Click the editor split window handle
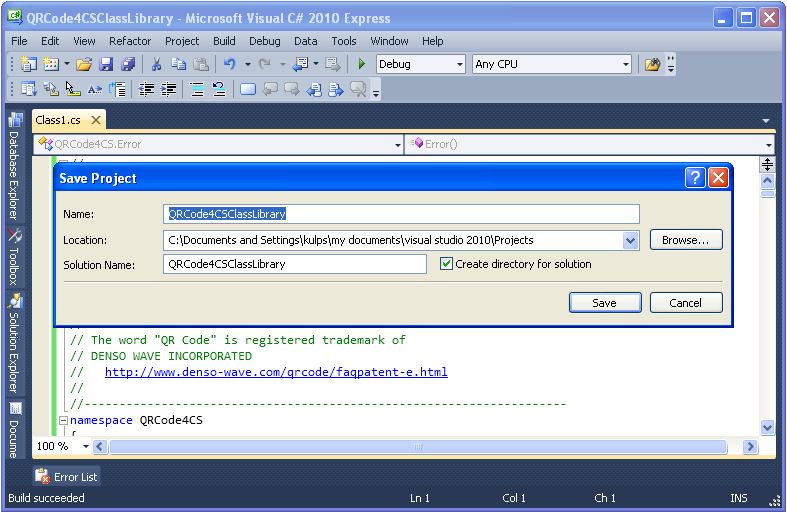This screenshot has width=787, height=513. [767, 164]
